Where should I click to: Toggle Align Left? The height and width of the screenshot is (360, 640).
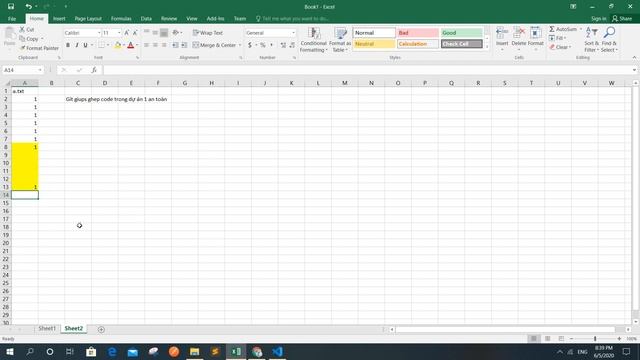[x=146, y=45]
